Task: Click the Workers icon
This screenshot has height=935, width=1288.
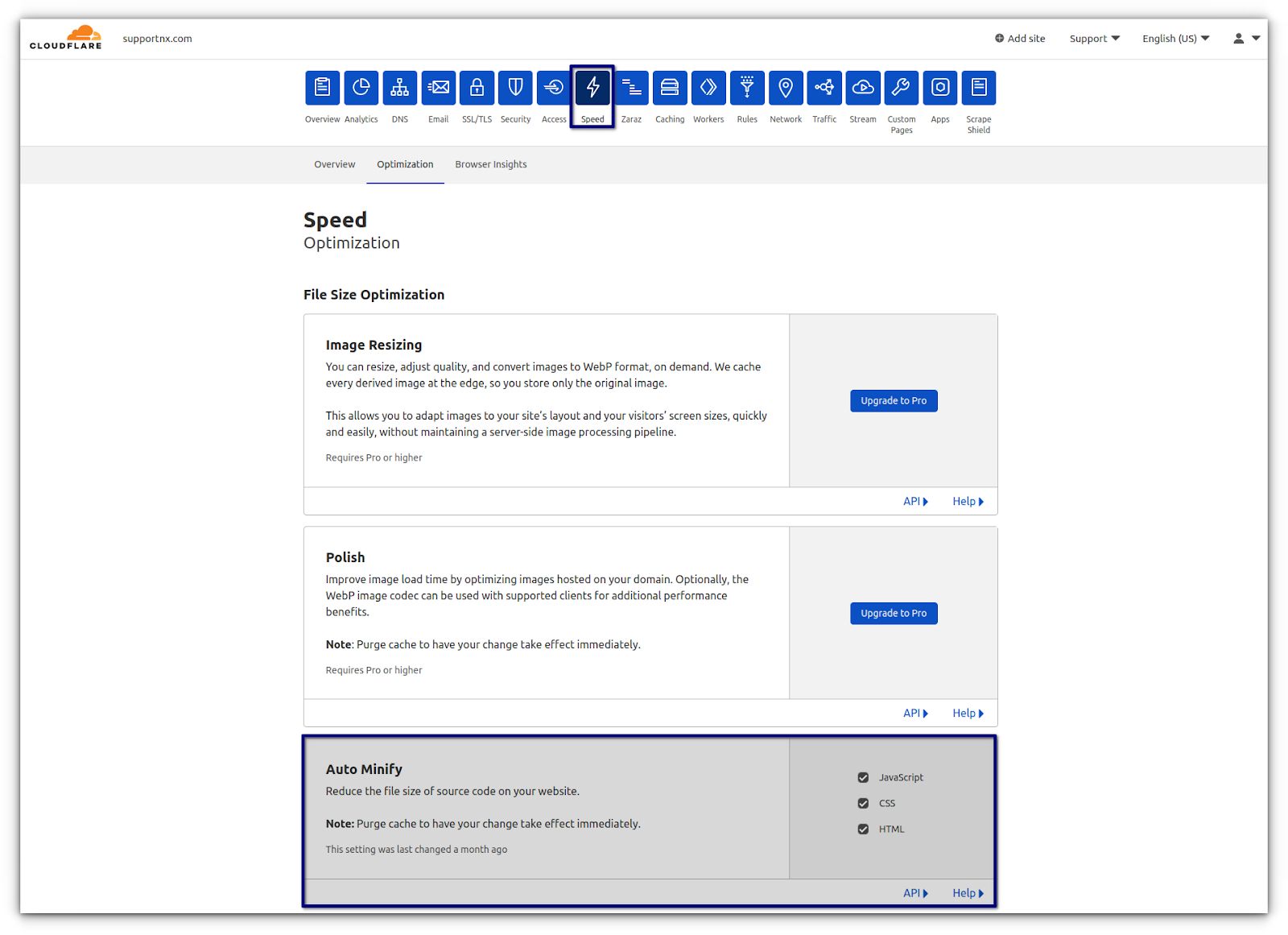Action: 708,87
